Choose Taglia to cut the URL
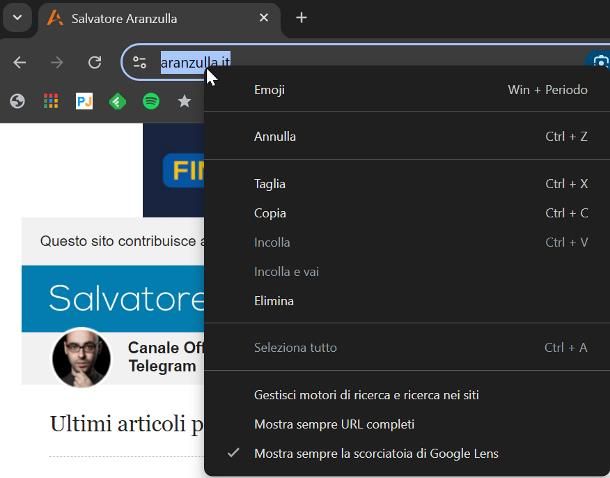 click(x=407, y=184)
